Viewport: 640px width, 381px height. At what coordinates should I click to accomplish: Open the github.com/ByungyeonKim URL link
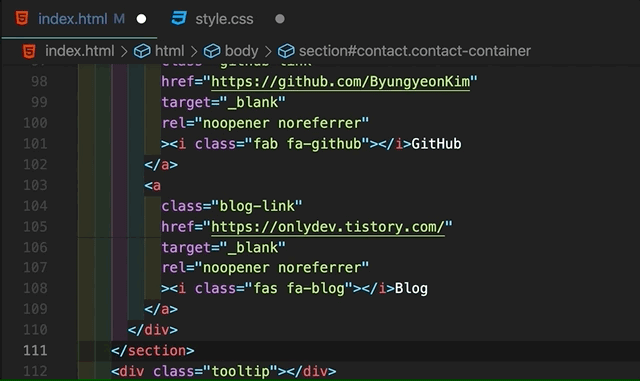pos(340,82)
